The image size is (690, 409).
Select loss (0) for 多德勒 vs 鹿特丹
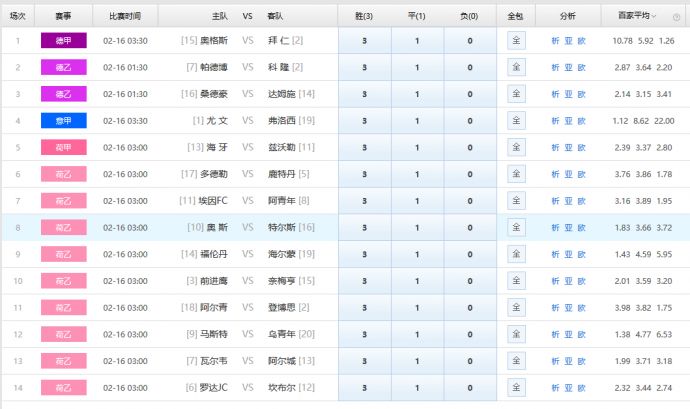pos(470,174)
